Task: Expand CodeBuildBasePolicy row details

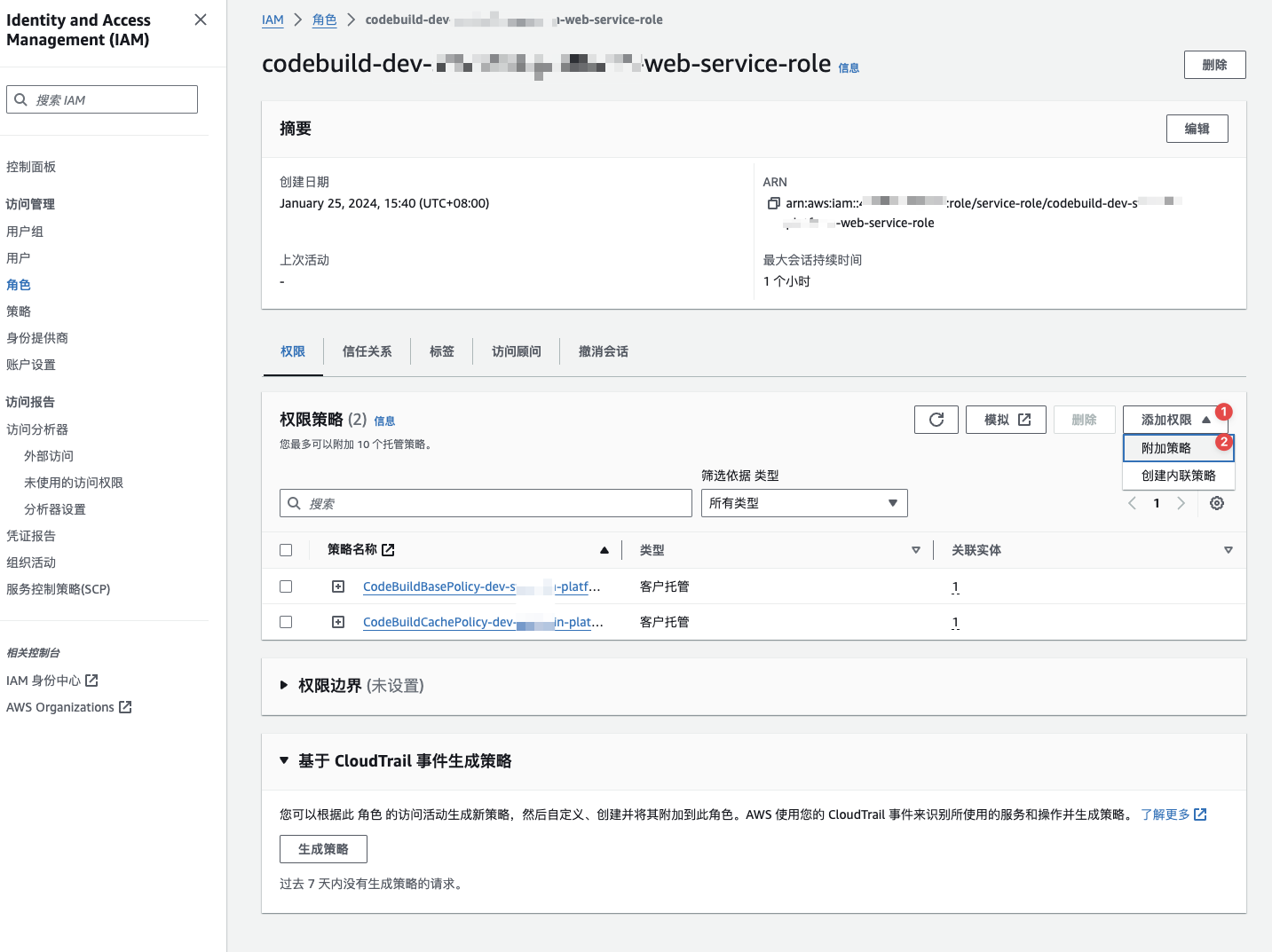Action: pos(338,586)
